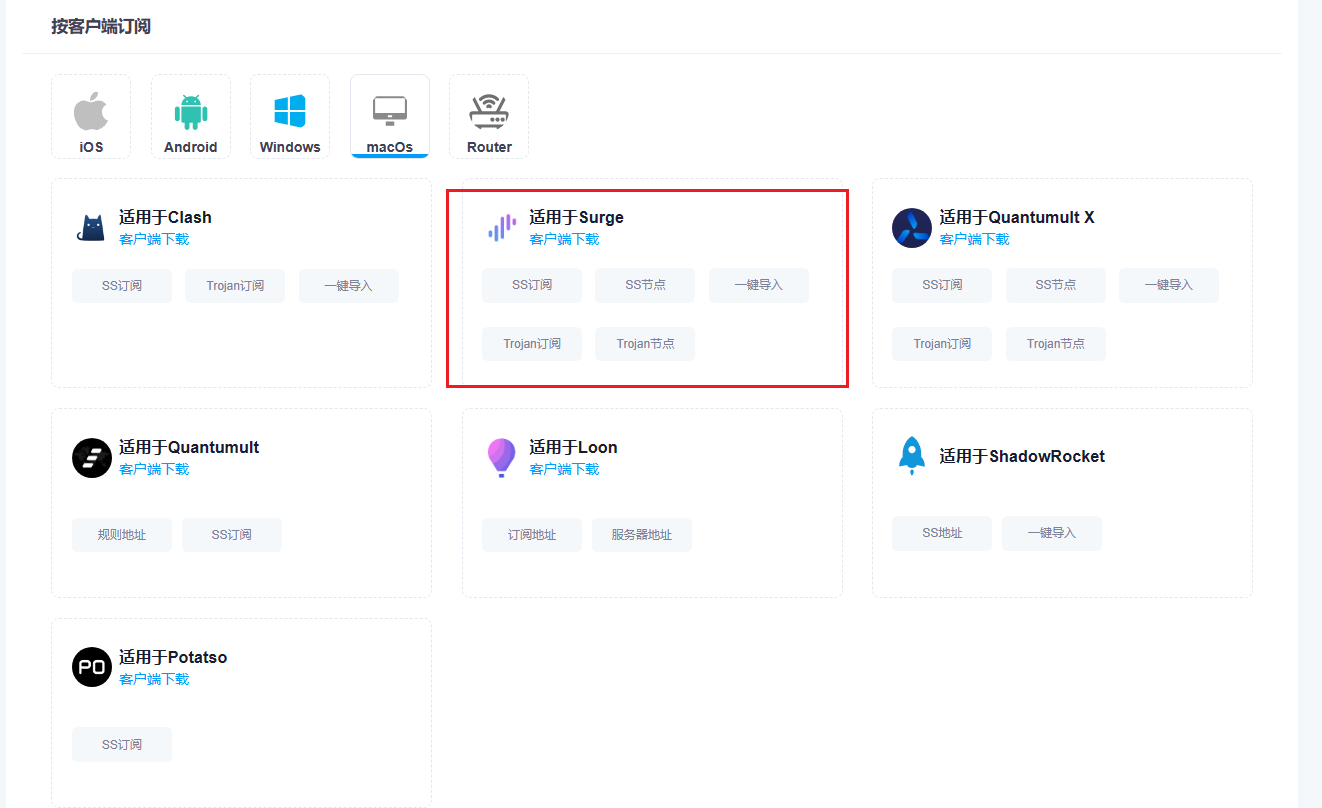Open Clash 客户端下载 link
1322x808 pixels.
[154, 239]
